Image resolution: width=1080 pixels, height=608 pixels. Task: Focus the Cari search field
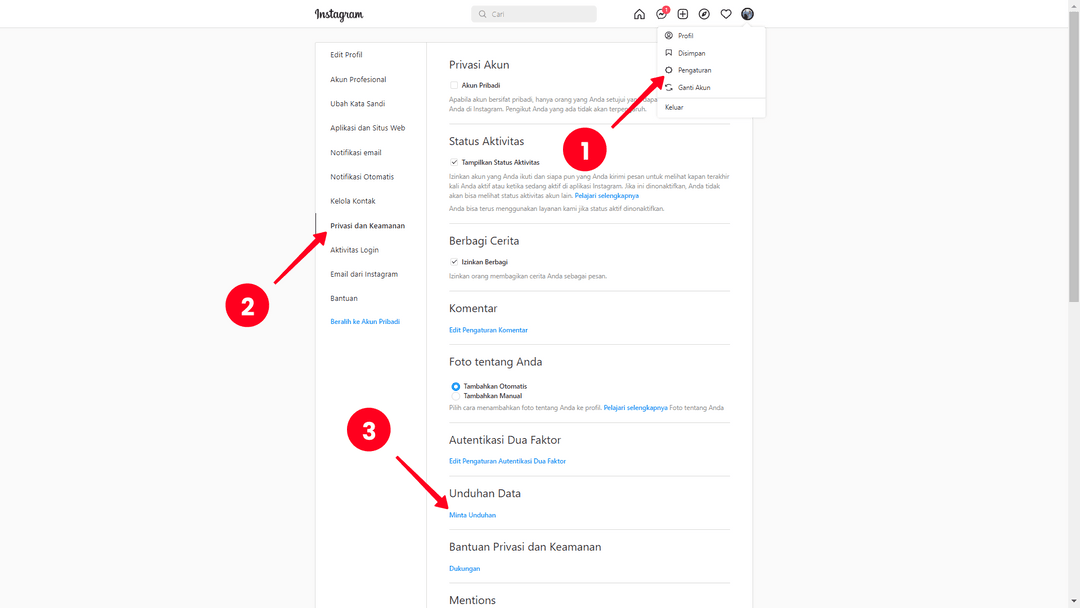534,14
